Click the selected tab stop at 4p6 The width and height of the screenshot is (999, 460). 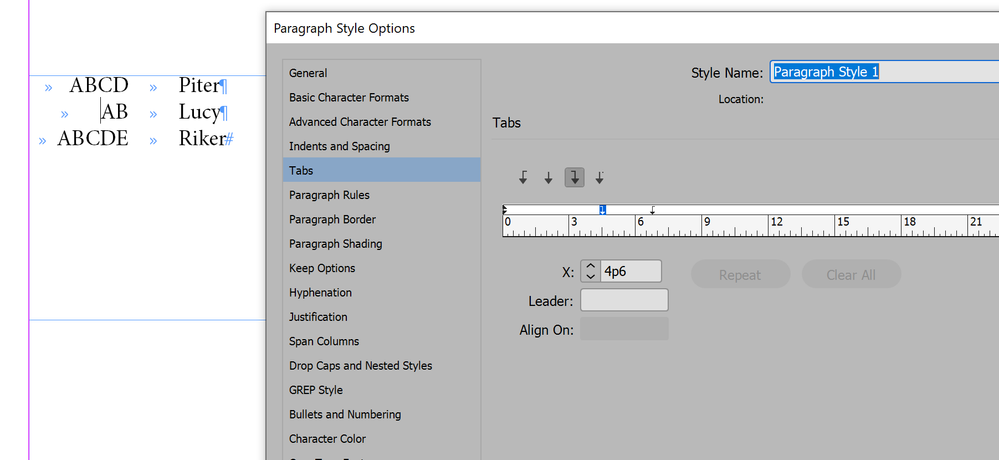603,209
